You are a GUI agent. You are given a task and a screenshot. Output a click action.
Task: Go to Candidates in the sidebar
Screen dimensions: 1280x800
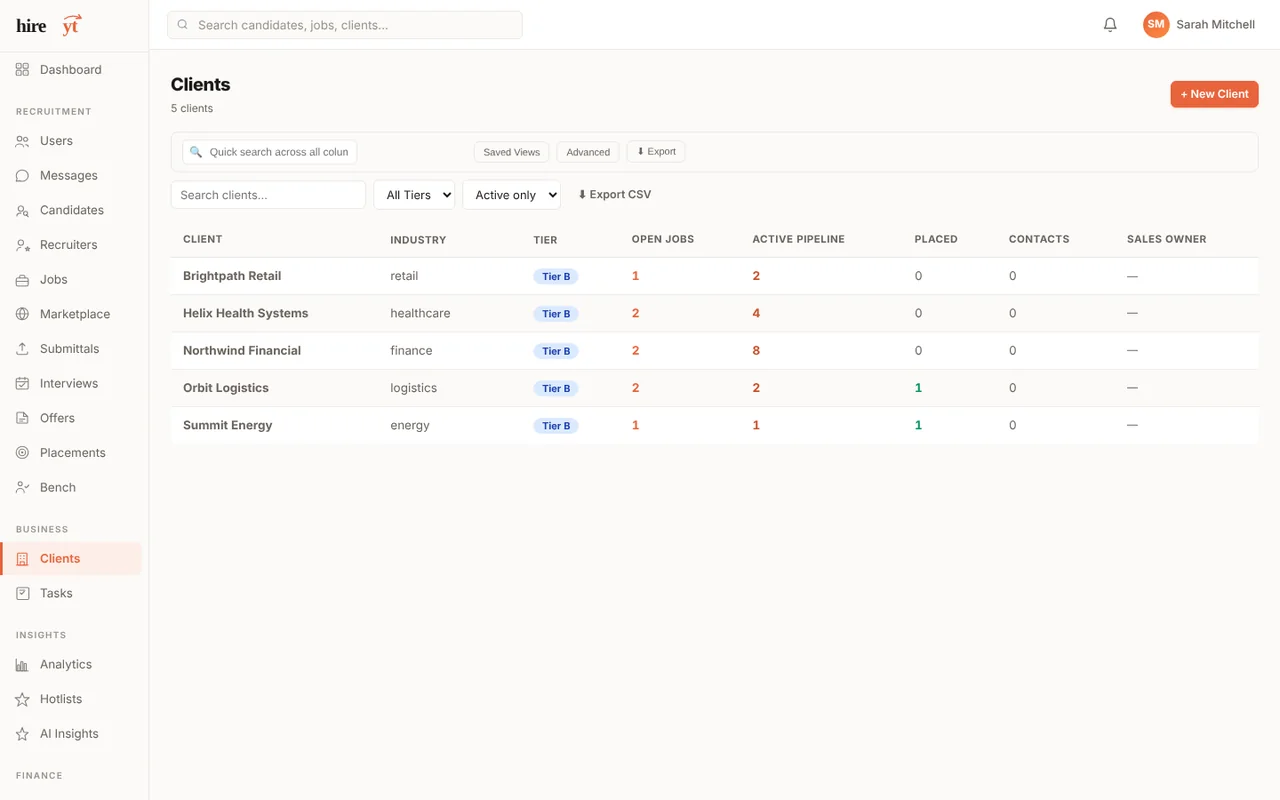pos(71,211)
